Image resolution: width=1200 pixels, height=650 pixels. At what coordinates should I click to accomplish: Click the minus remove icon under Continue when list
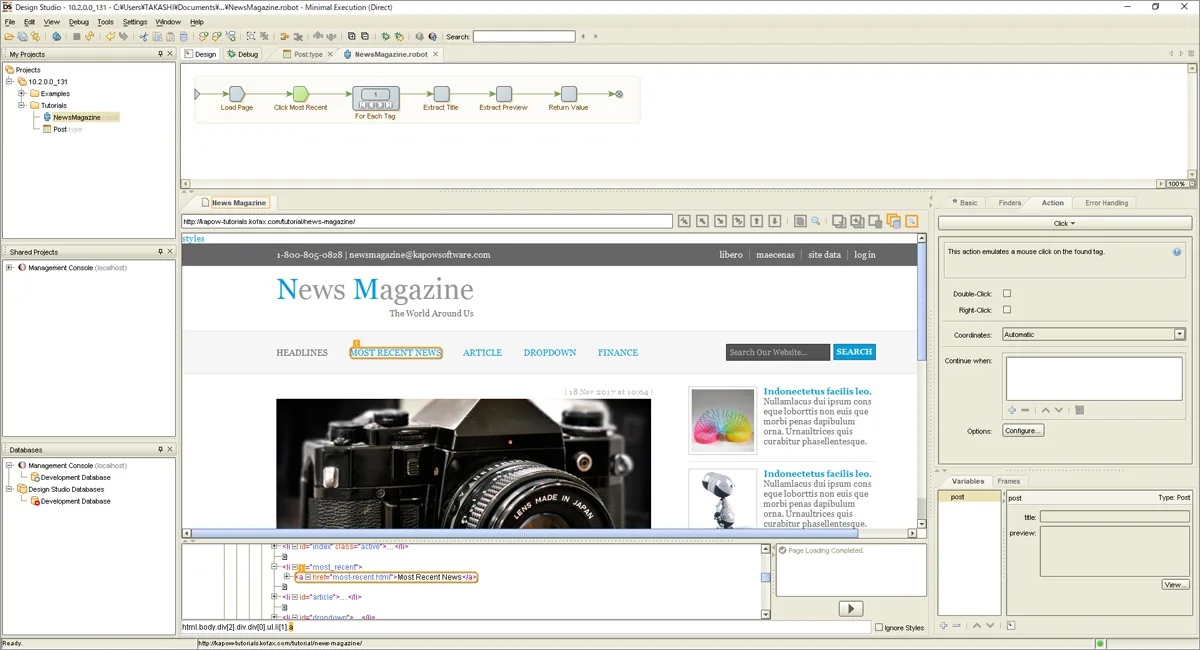1025,410
